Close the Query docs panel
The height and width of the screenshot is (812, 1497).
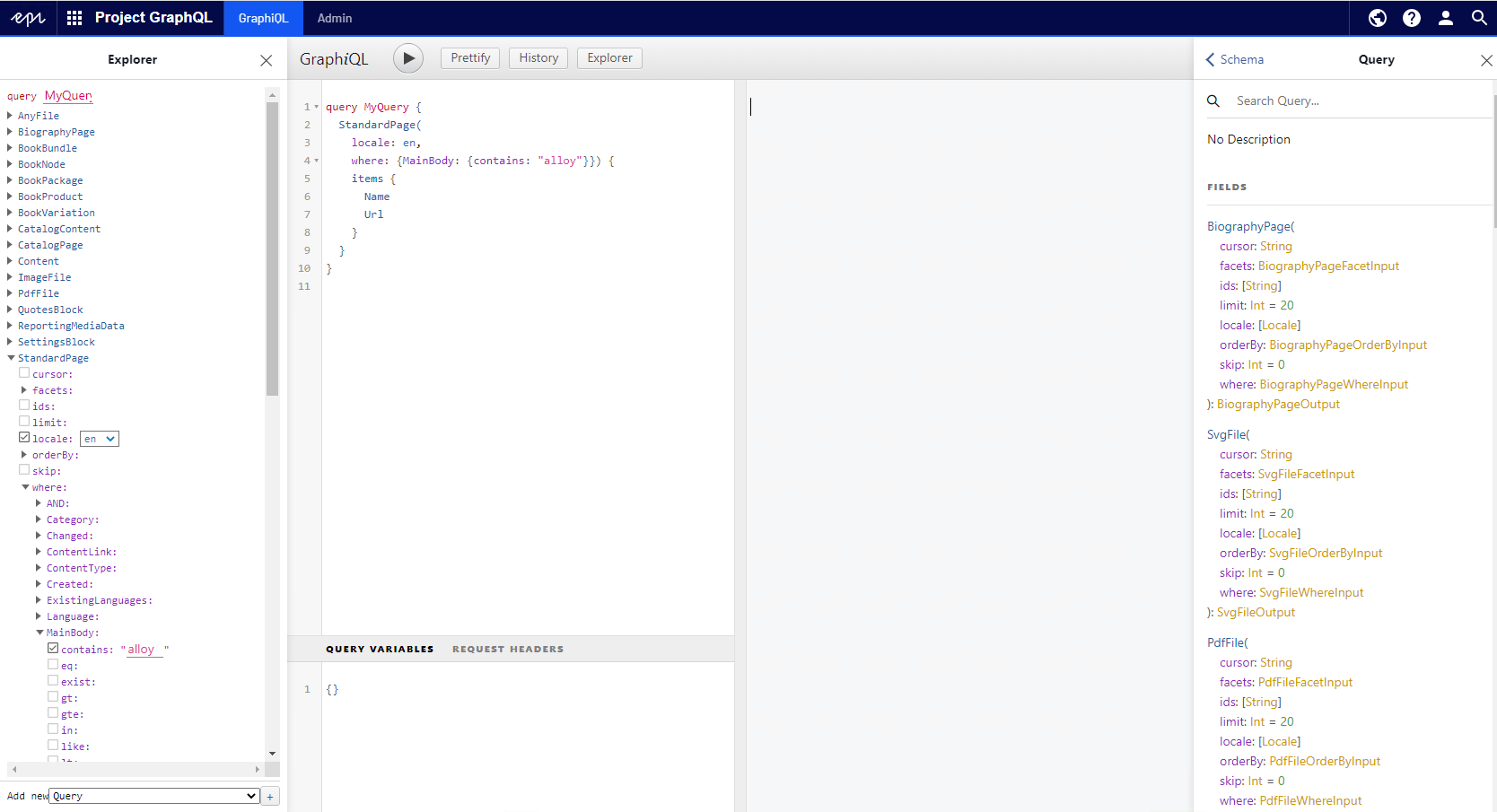(x=1486, y=60)
